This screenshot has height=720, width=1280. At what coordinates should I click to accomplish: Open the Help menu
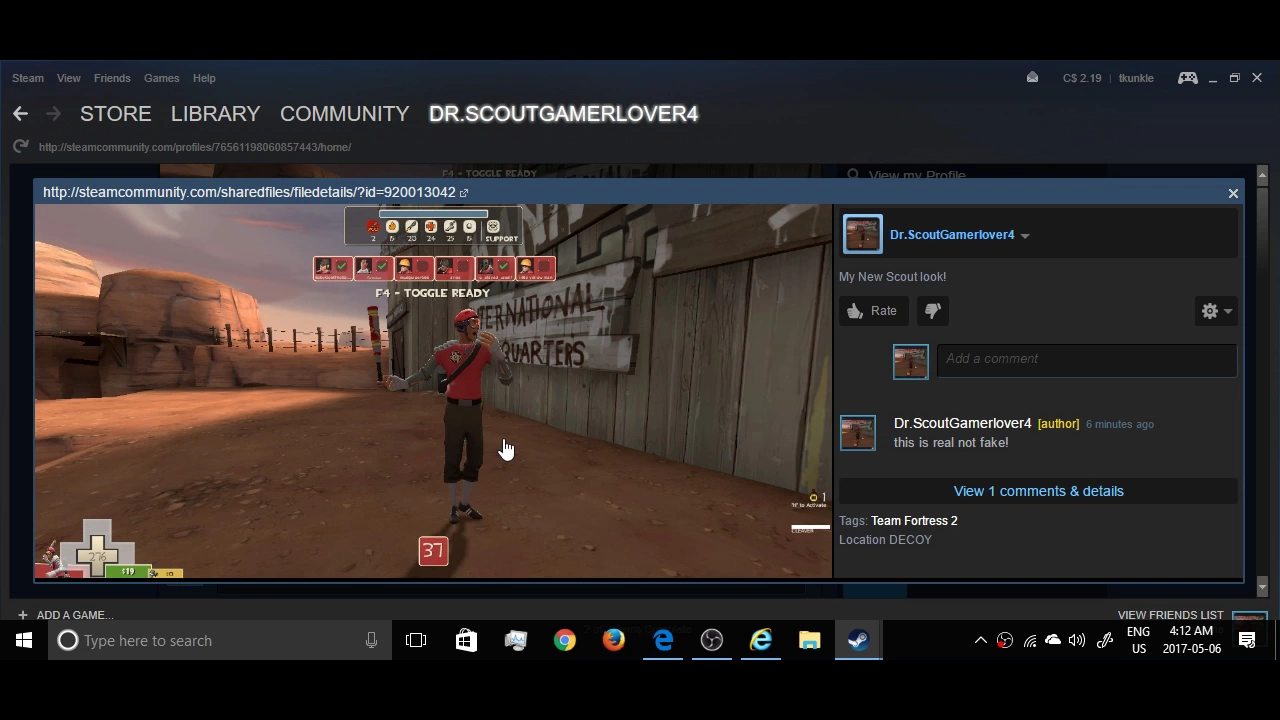coord(204,78)
